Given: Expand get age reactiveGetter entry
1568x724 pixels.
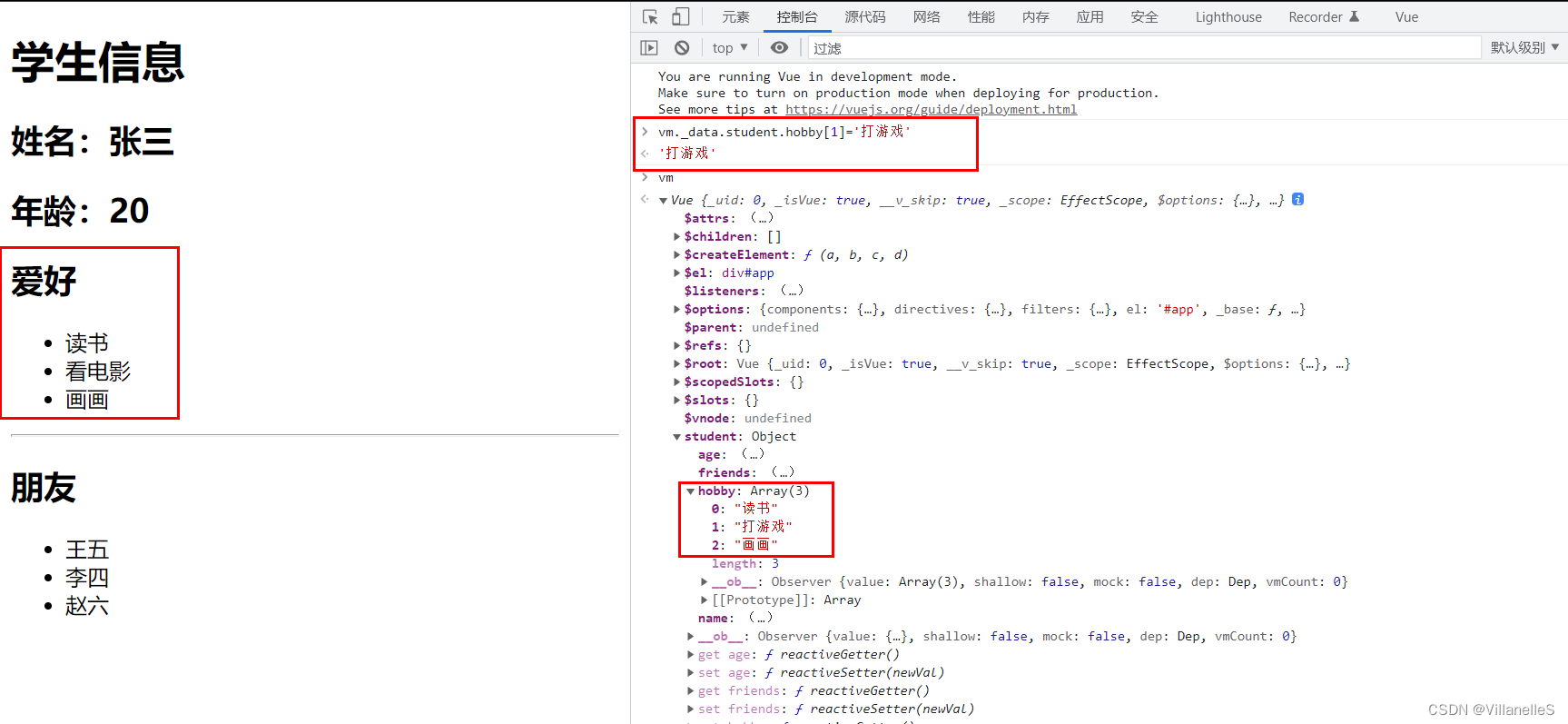Looking at the screenshot, I should coord(690,654).
